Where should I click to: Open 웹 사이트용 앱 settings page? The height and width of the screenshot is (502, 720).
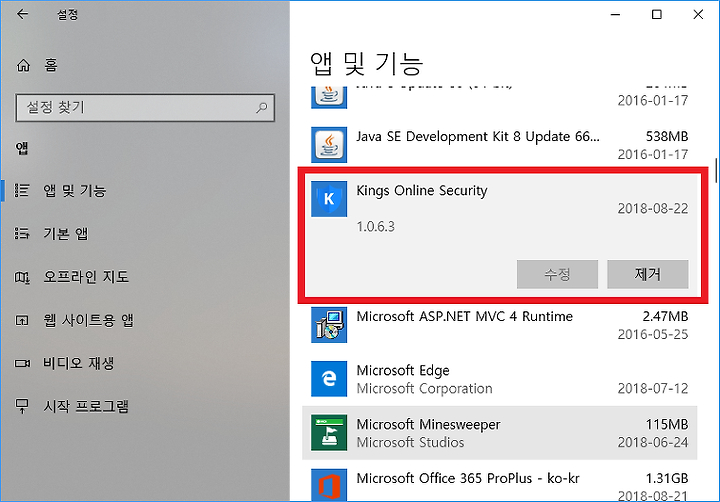pyautogui.click(x=88, y=320)
